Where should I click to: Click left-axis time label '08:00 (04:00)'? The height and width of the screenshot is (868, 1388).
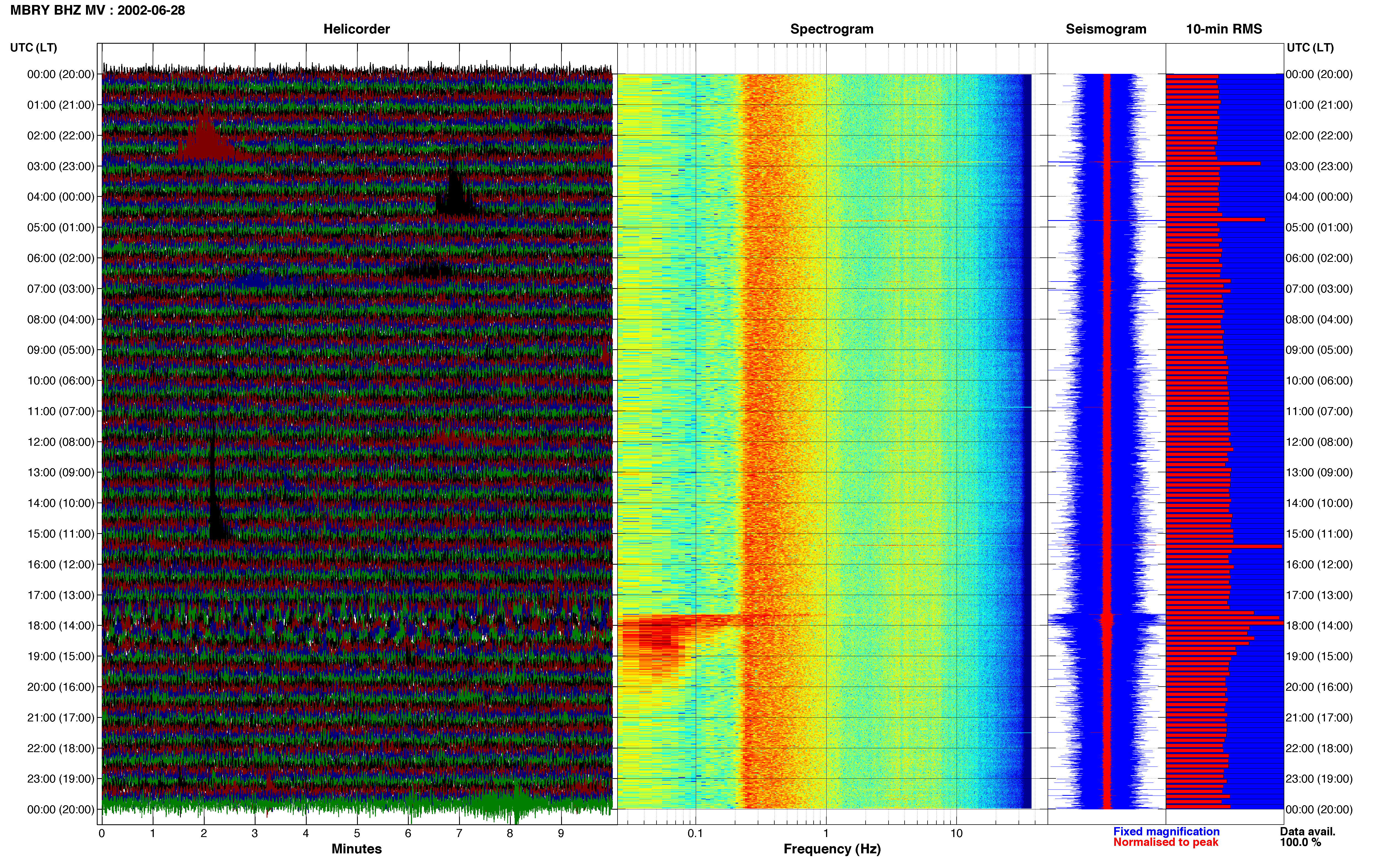(61, 319)
